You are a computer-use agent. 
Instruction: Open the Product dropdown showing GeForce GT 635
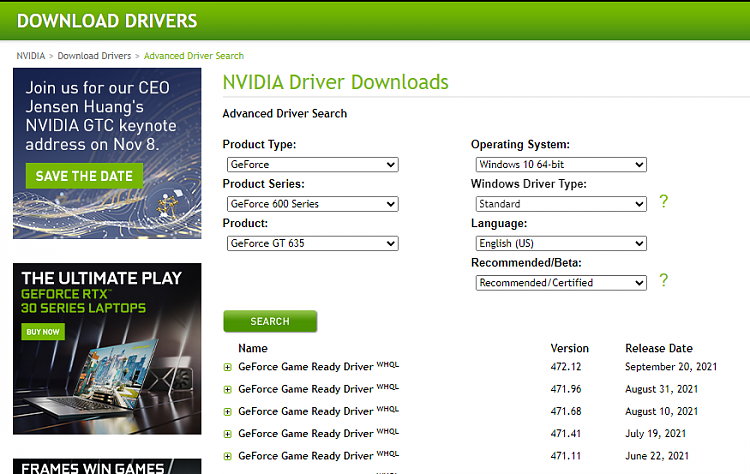313,243
